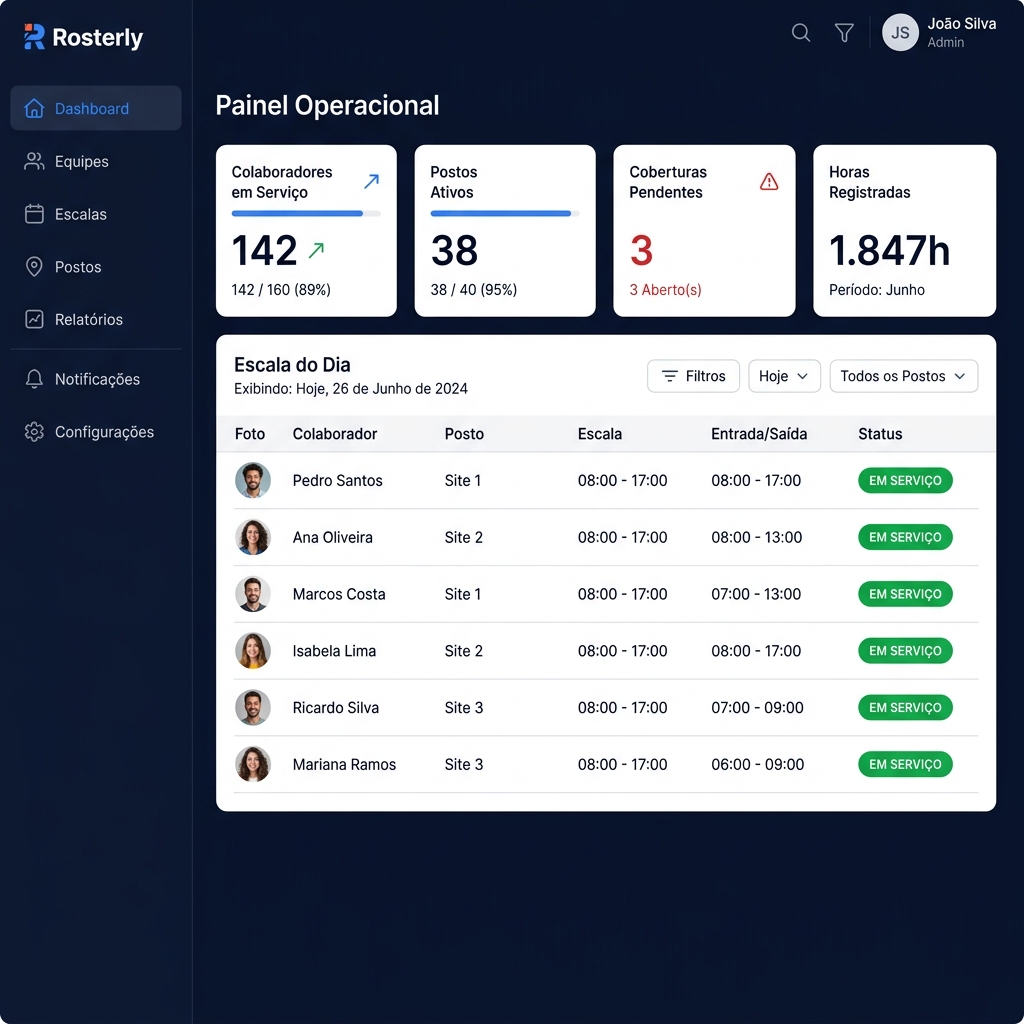Click the Equipes people icon
The width and height of the screenshot is (1024, 1024).
tap(34, 161)
